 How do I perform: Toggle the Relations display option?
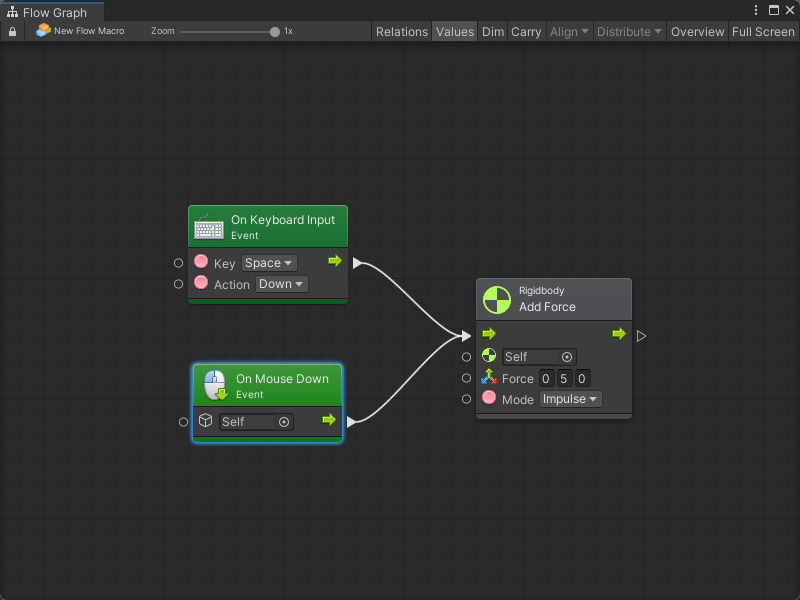tap(402, 32)
